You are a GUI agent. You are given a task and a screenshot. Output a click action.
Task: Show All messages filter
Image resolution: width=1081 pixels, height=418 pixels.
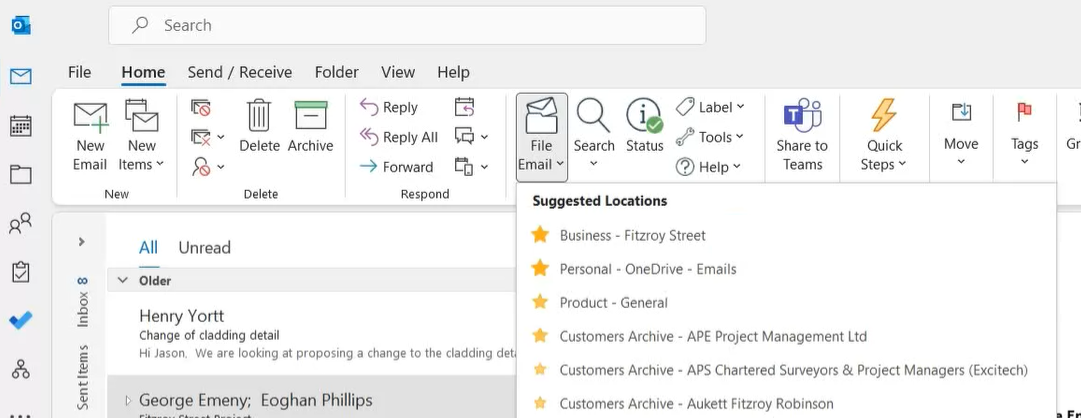(148, 248)
